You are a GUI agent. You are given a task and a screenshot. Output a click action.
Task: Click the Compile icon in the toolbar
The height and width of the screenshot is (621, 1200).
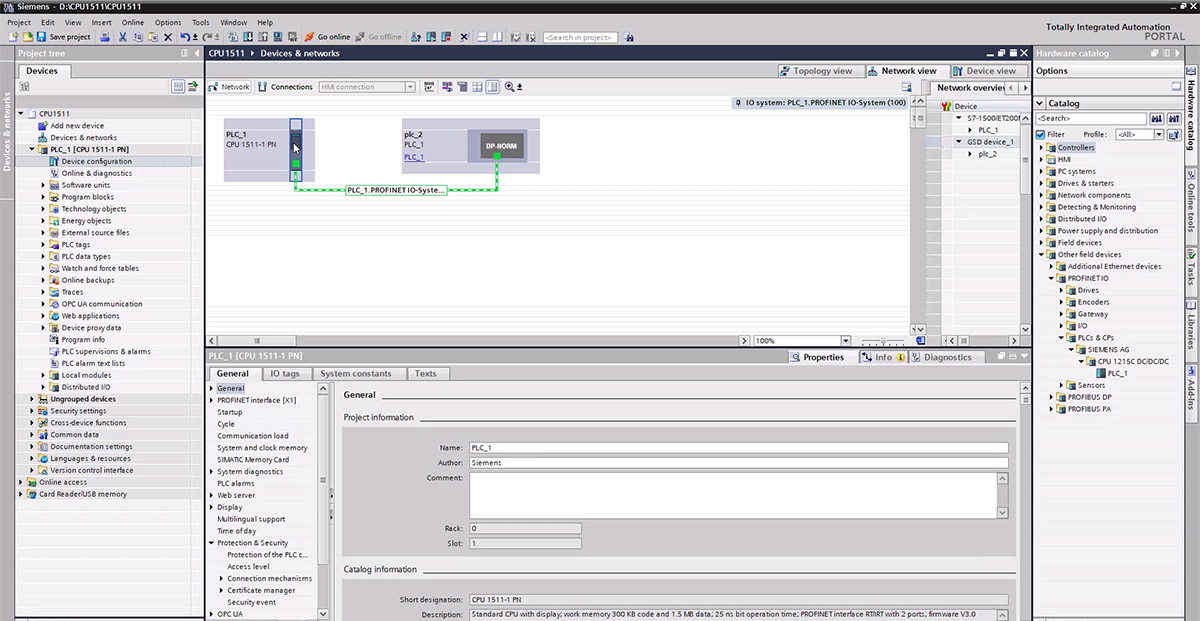coord(232,37)
